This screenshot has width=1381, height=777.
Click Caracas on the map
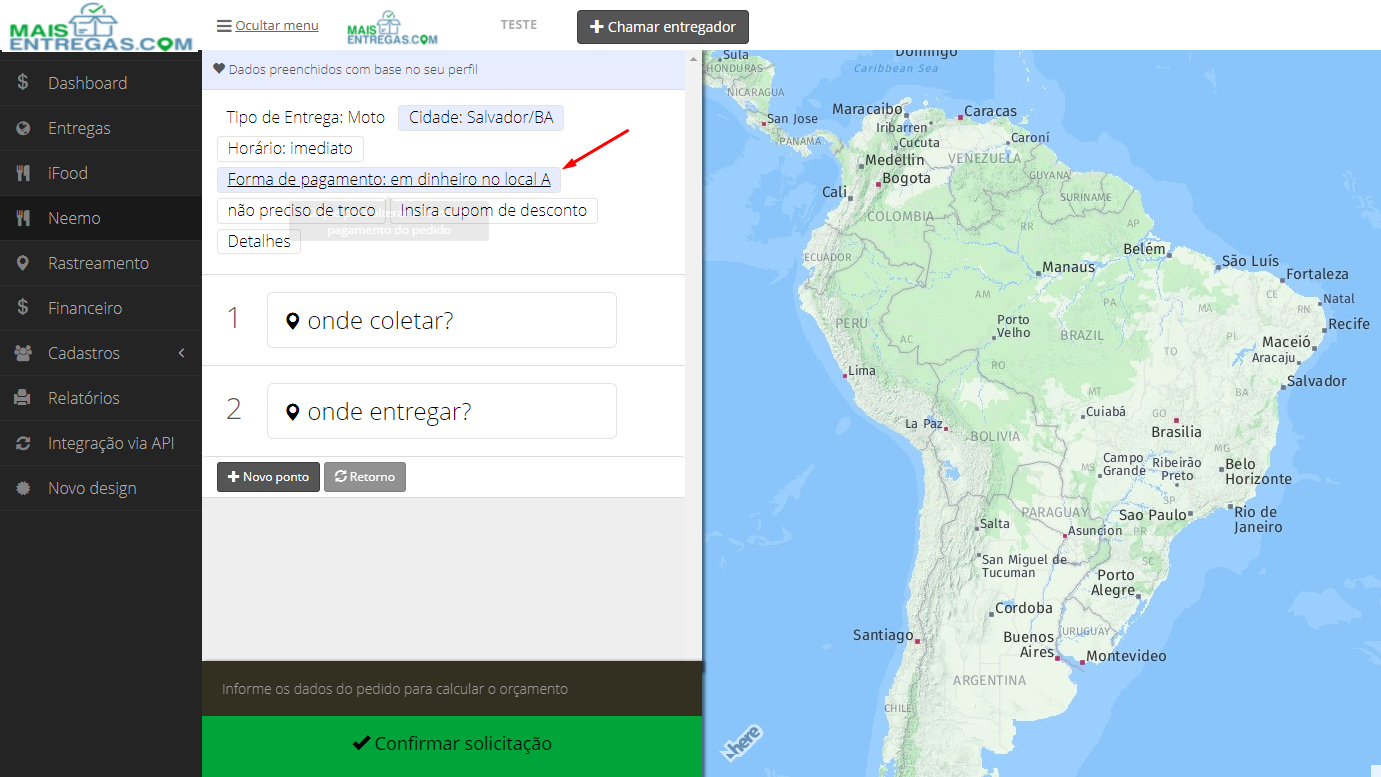[x=991, y=111]
